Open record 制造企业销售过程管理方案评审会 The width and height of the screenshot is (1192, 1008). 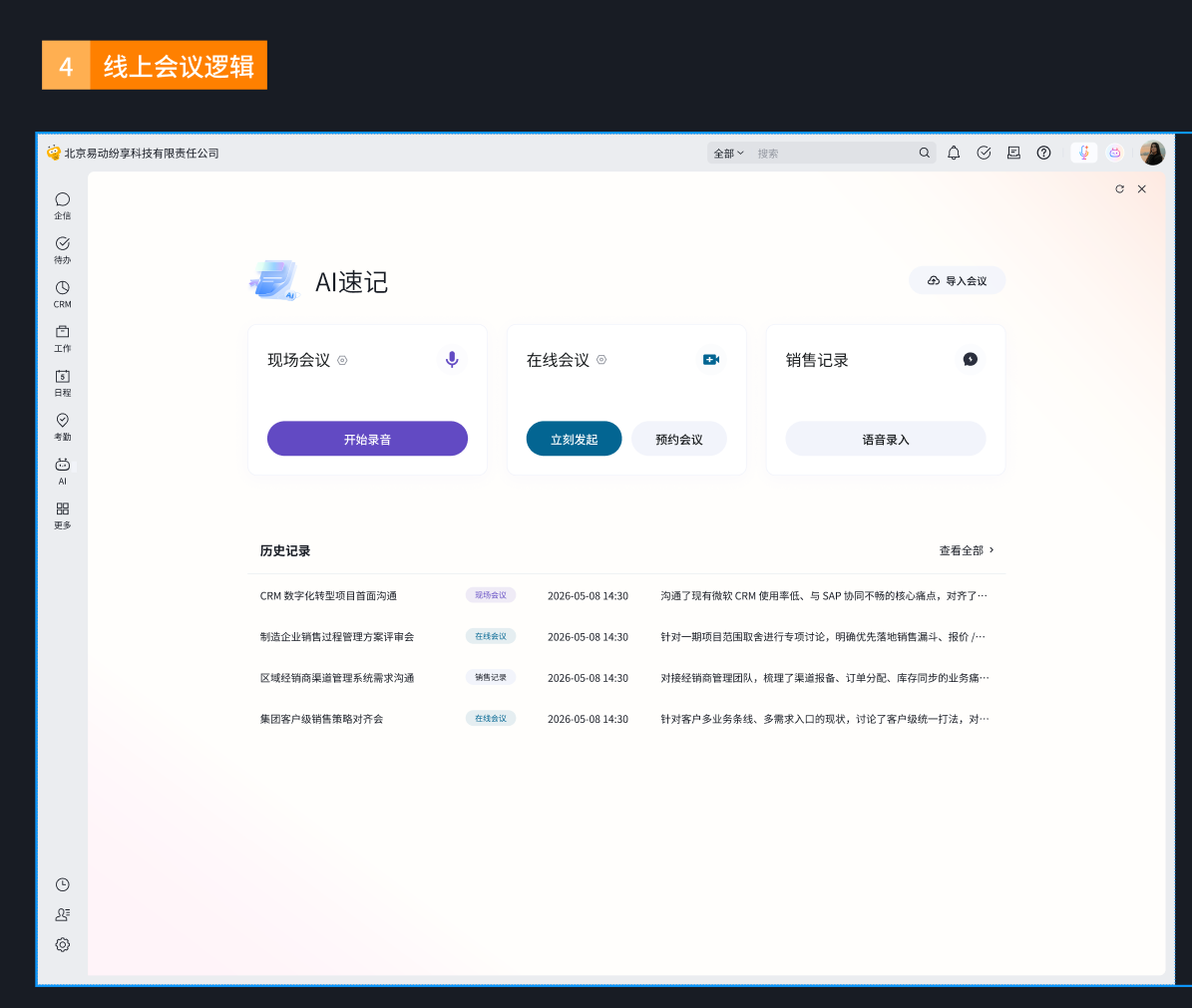(337, 636)
